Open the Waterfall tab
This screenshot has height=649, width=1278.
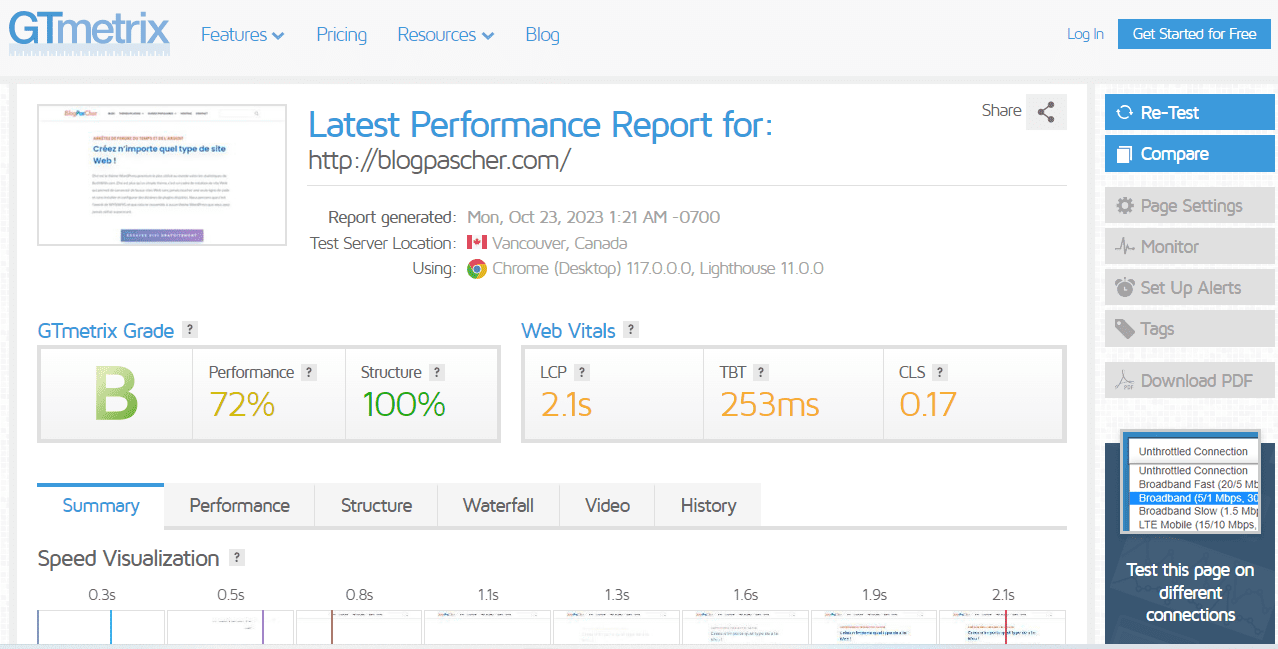click(x=498, y=505)
